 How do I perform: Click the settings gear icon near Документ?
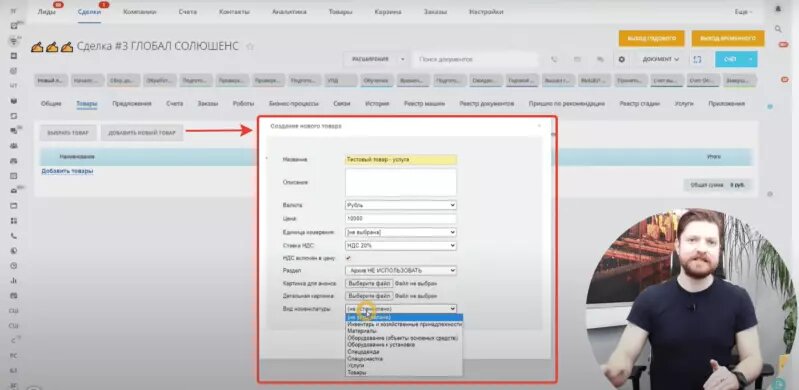coord(621,59)
